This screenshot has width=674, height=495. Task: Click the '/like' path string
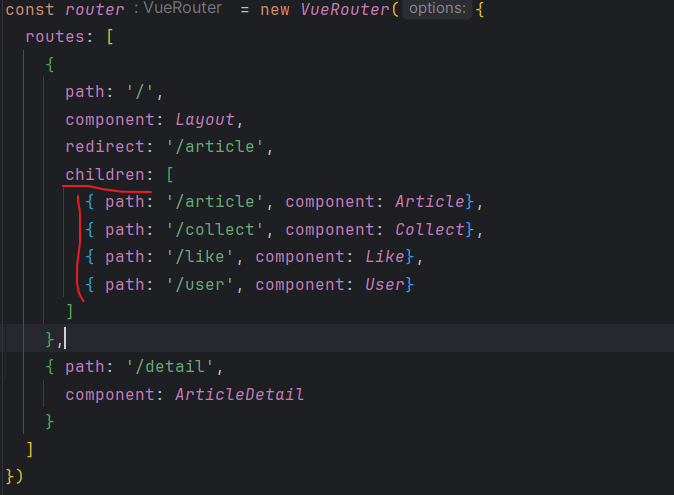click(x=200, y=257)
